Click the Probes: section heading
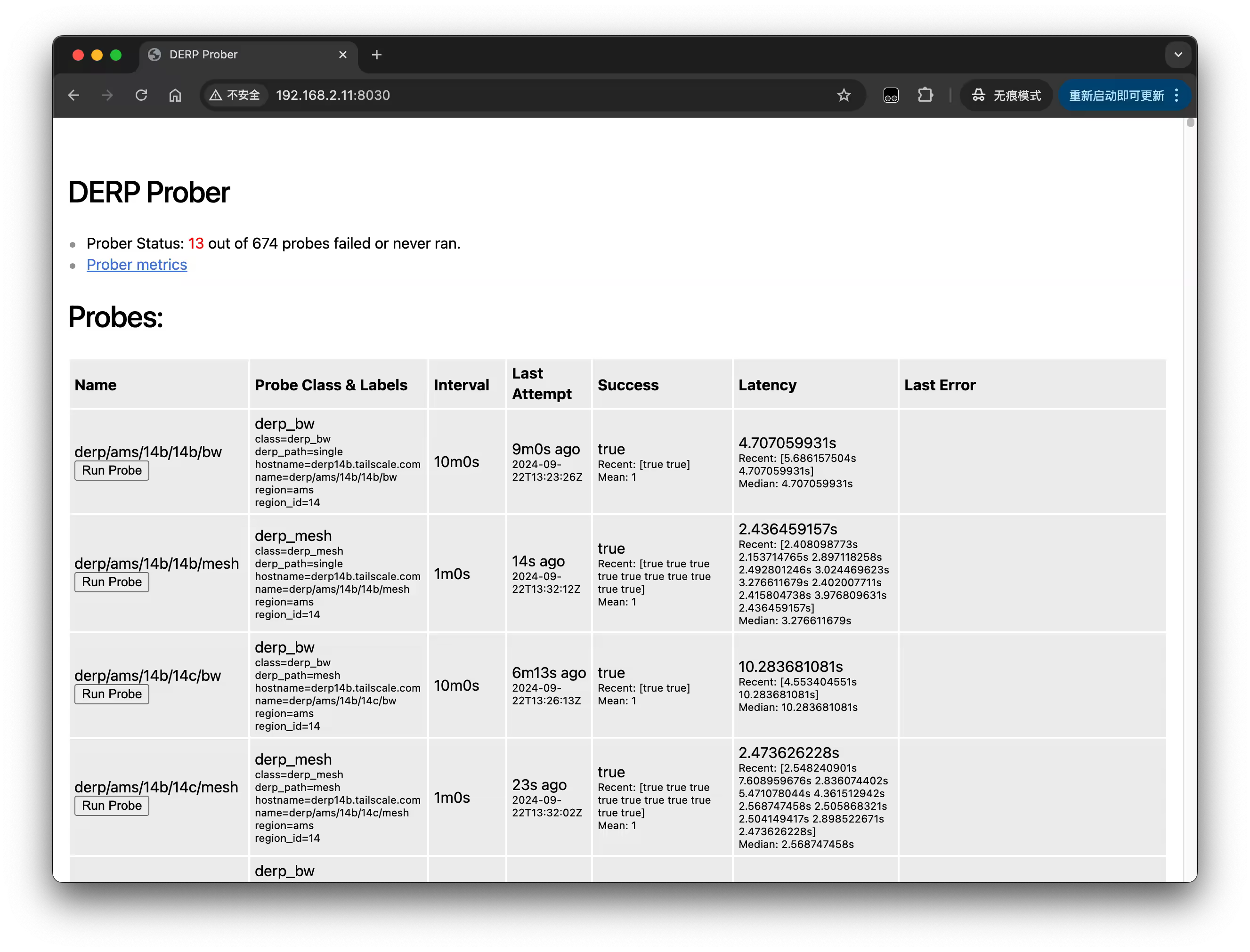Viewport: 1250px width, 952px height. pyautogui.click(x=116, y=317)
